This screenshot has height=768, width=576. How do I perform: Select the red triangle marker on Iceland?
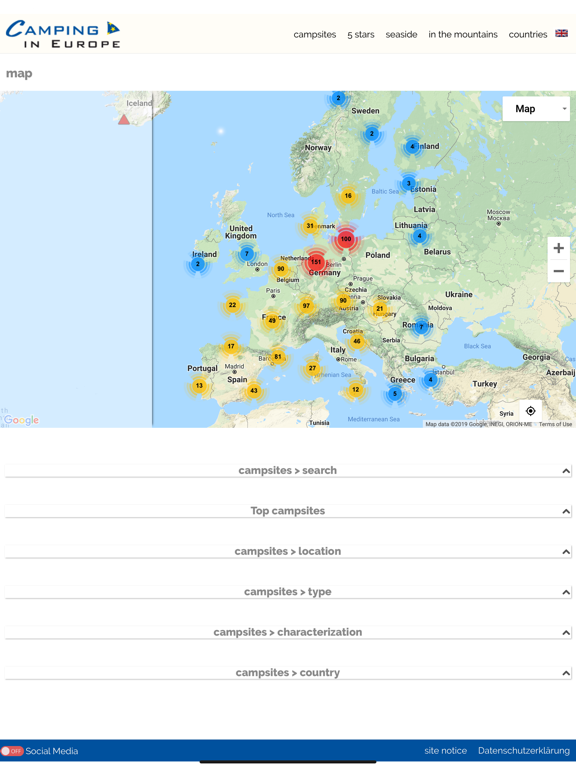[124, 120]
